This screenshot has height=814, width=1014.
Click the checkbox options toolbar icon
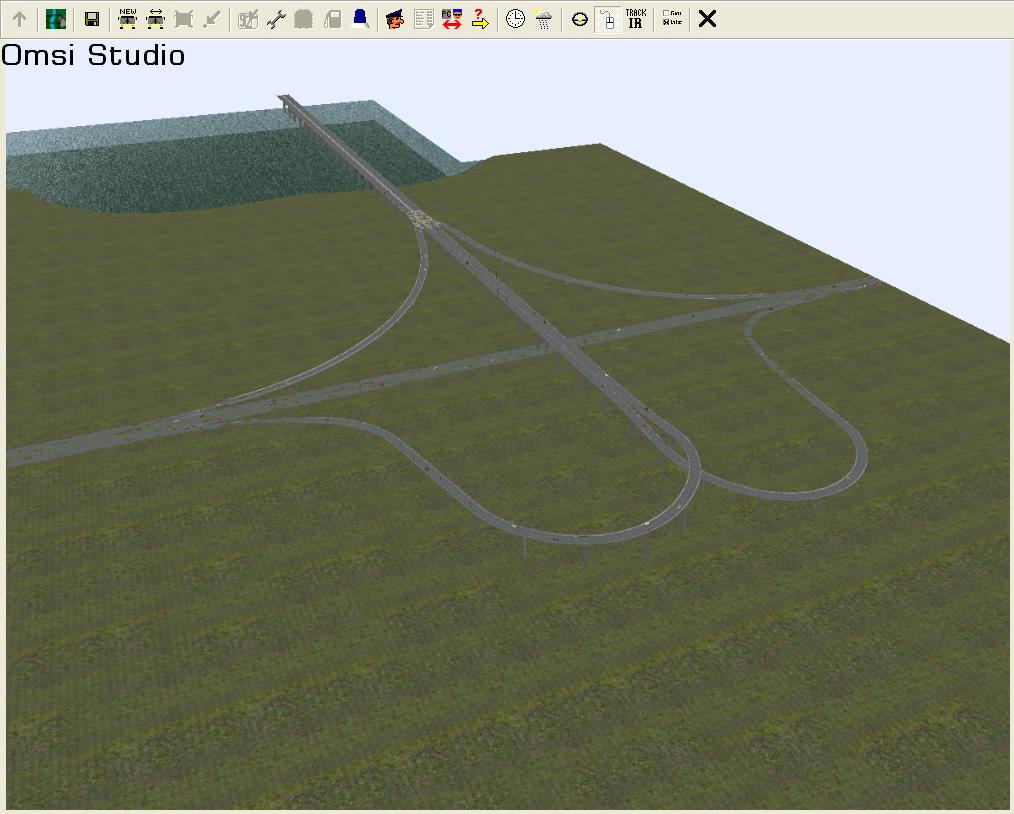click(672, 19)
